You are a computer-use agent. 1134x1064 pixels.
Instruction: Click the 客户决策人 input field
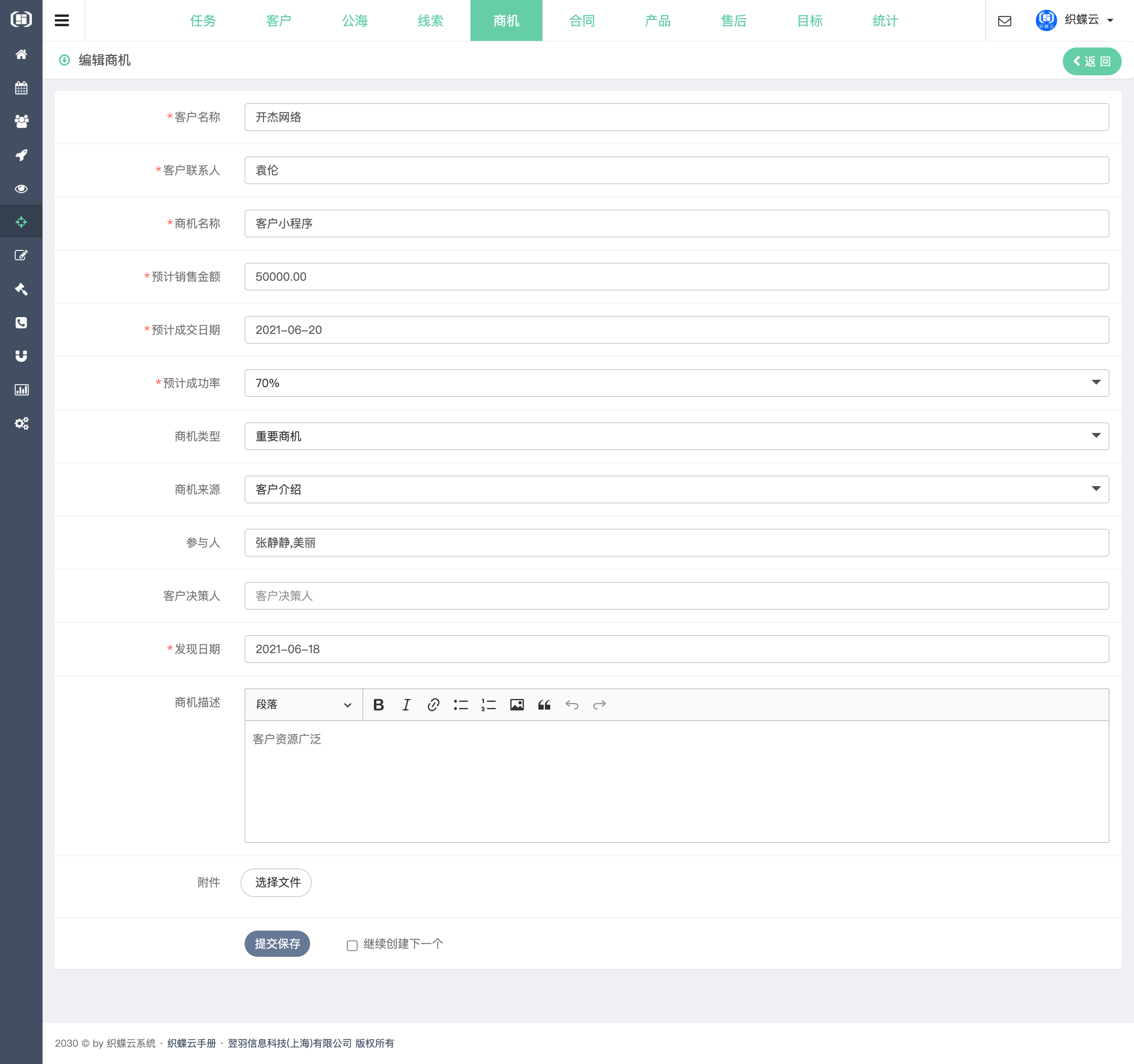pos(676,595)
